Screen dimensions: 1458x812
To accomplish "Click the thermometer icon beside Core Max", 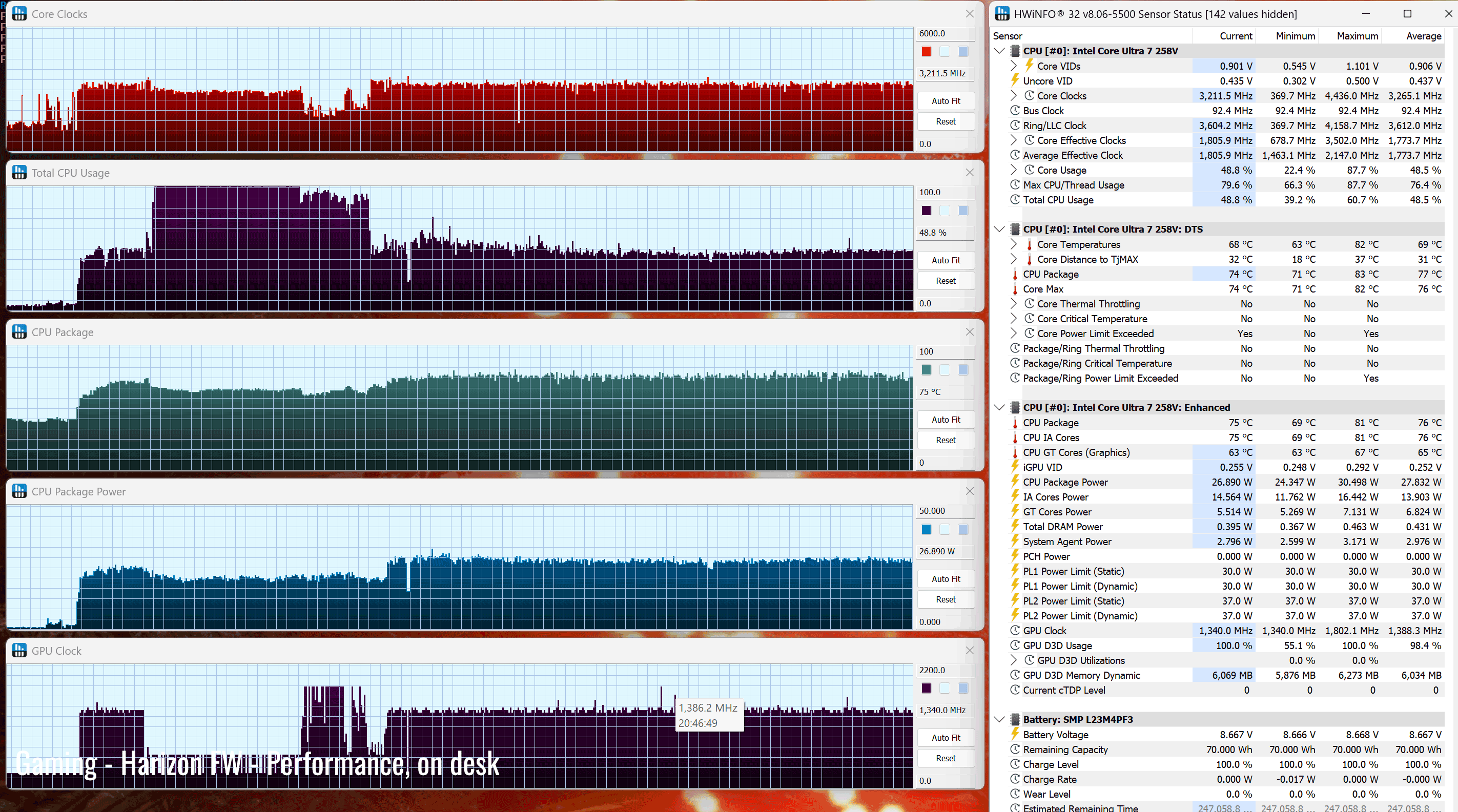I will [1015, 289].
